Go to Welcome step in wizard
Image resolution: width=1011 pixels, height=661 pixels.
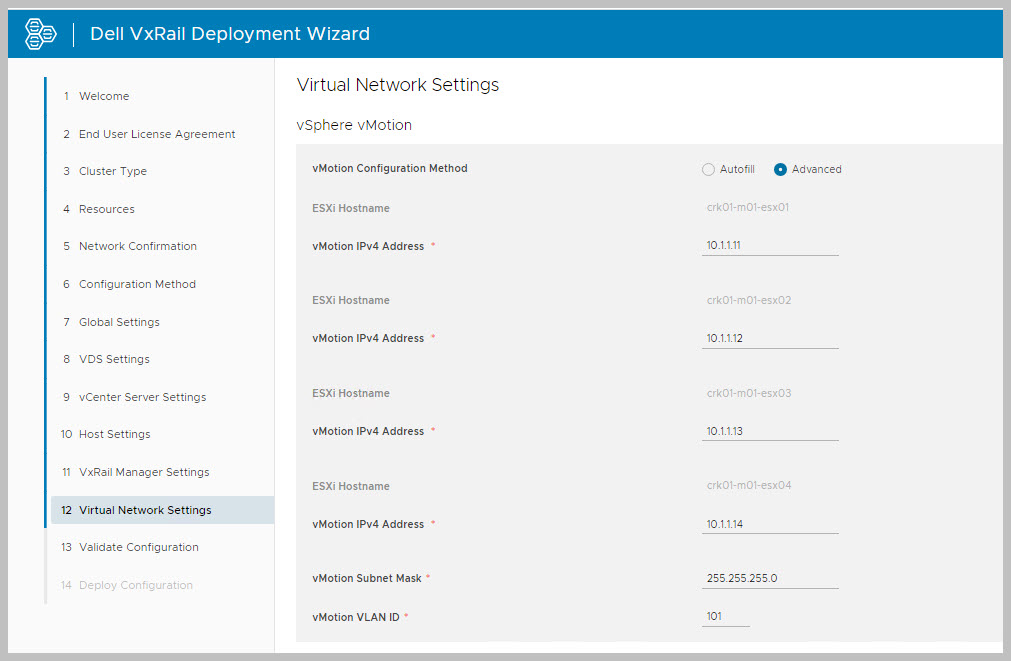click(x=104, y=97)
